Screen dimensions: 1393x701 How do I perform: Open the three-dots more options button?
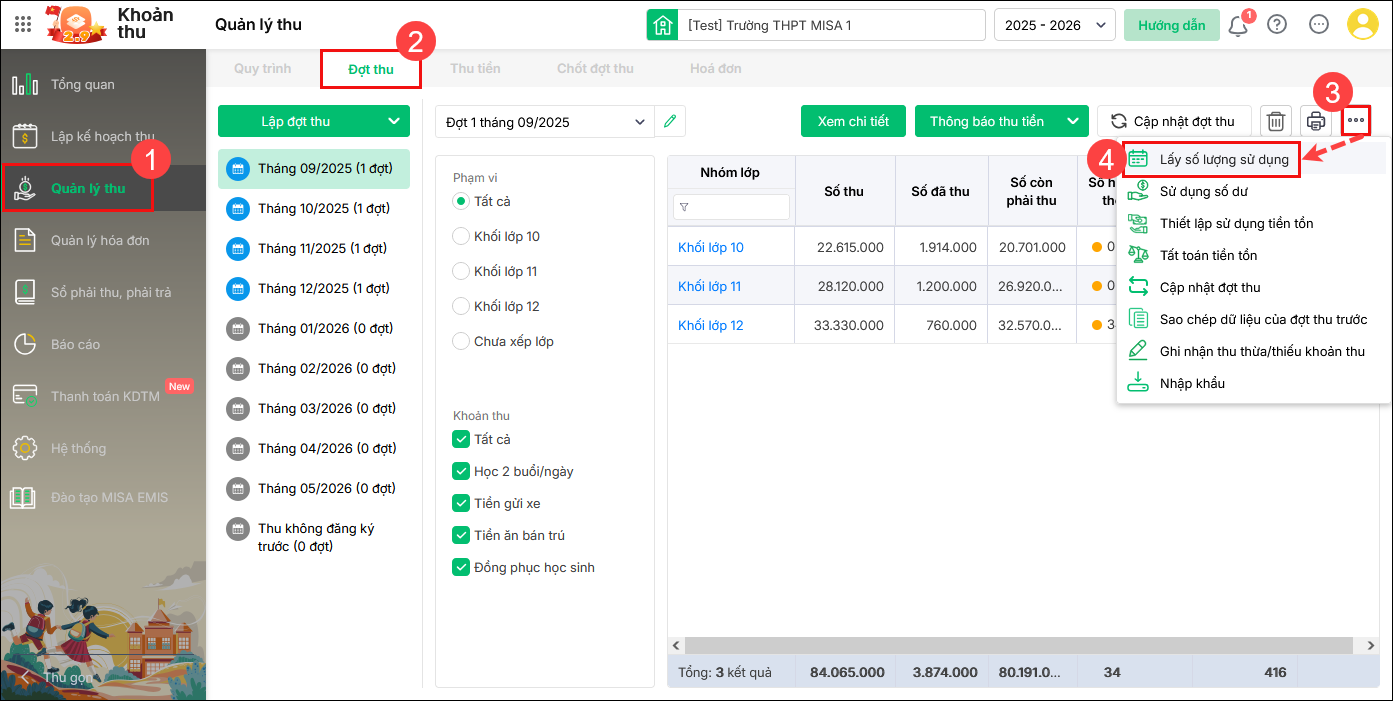click(1355, 121)
